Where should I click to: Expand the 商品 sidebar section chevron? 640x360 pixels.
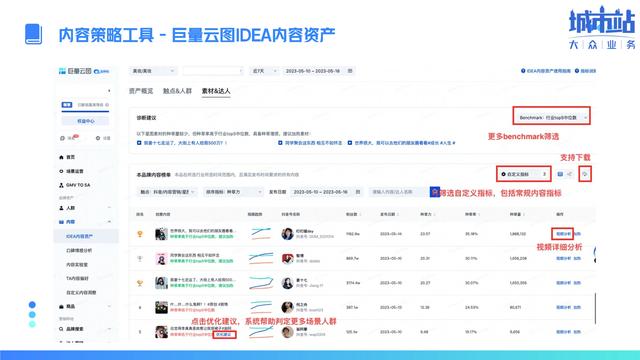[x=109, y=307]
